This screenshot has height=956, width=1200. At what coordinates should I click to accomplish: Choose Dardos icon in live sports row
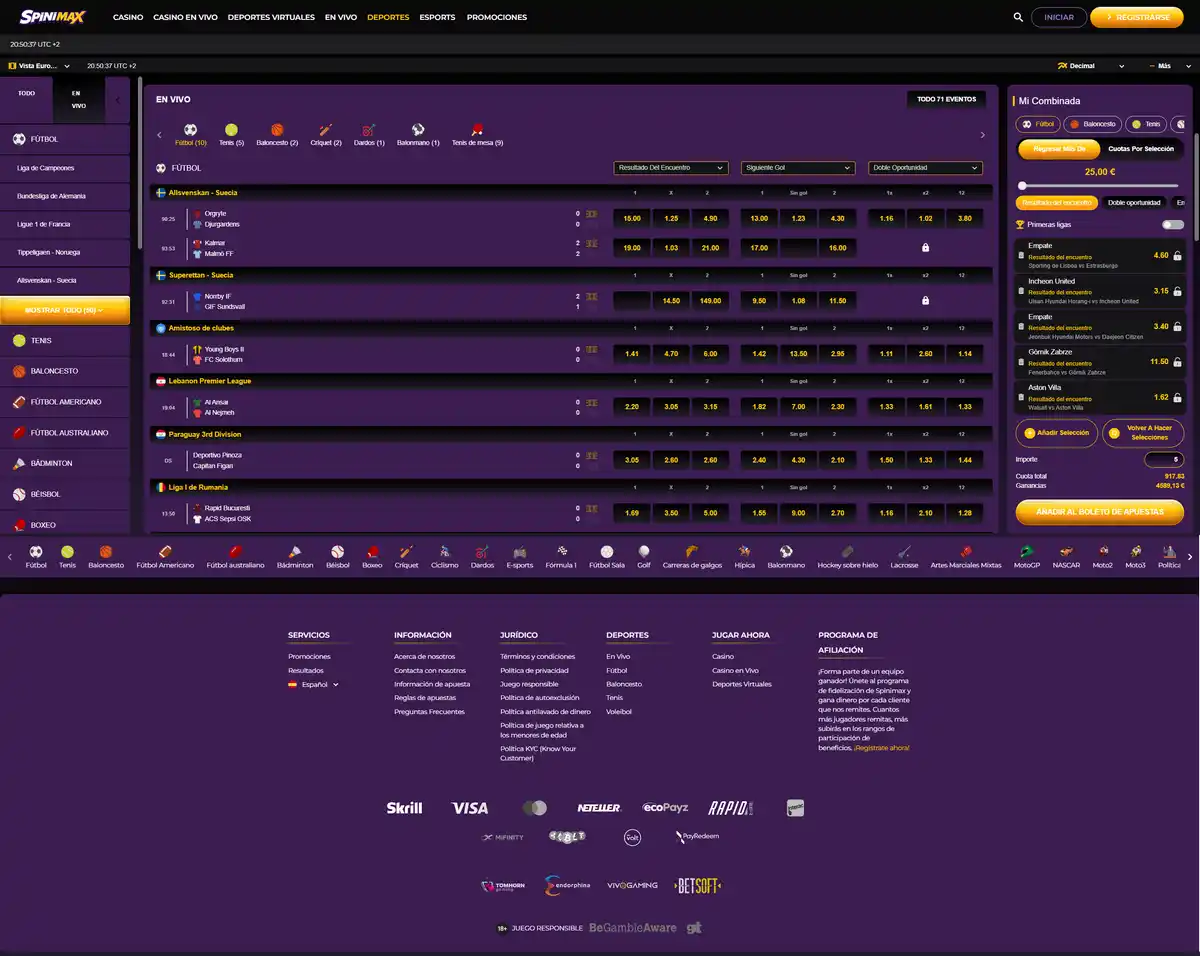click(x=369, y=130)
